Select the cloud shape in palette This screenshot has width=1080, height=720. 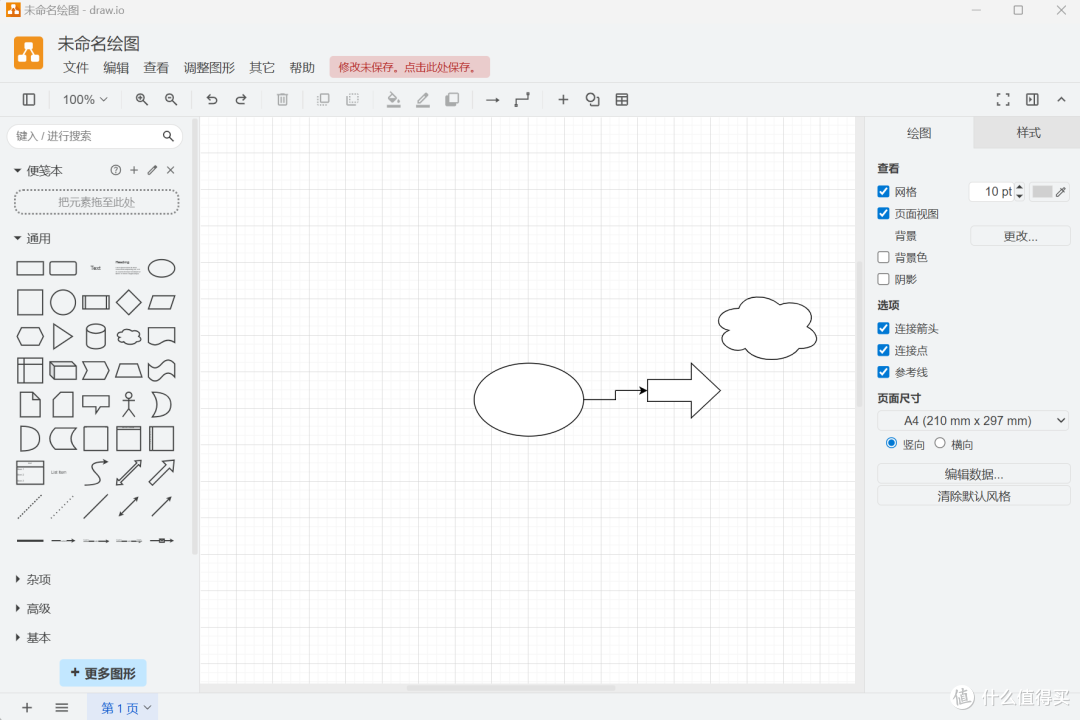click(x=129, y=336)
